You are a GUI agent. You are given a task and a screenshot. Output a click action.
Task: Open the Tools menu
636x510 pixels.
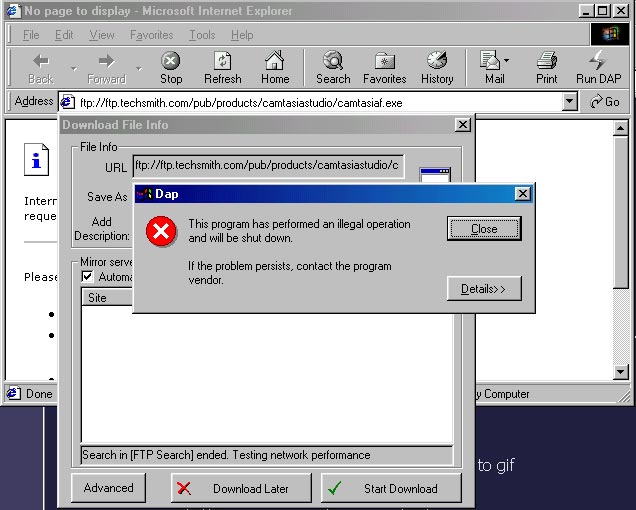click(202, 35)
